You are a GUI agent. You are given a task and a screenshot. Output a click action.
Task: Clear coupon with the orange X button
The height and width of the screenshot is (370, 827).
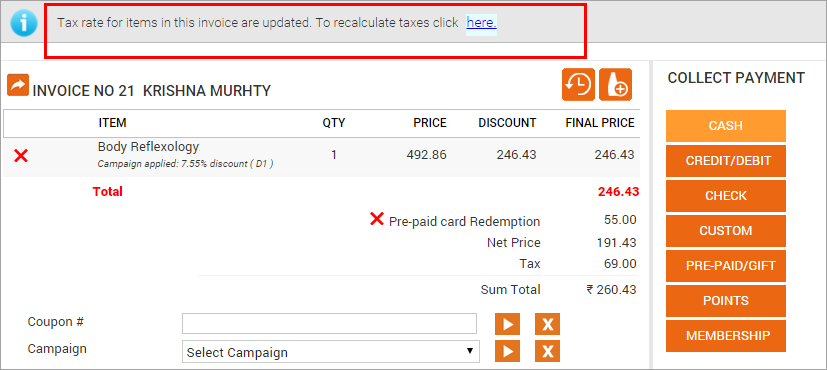coord(547,324)
